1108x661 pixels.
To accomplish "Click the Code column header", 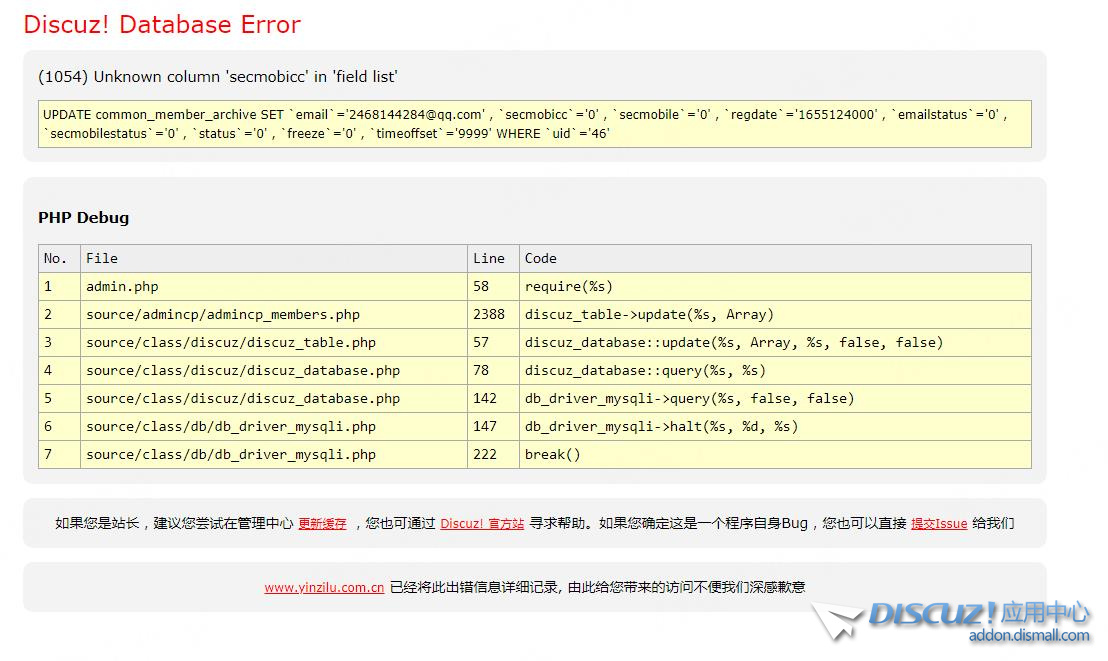I will point(775,259).
